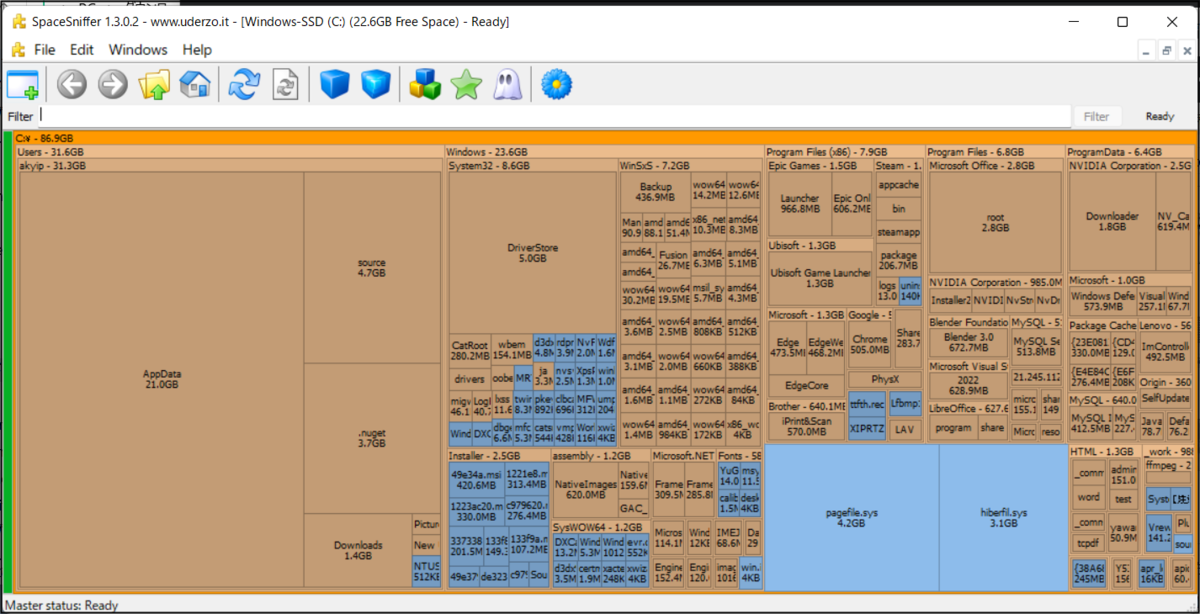The height and width of the screenshot is (614, 1200).
Task: Toggle the ghost free space icon
Action: point(507,85)
